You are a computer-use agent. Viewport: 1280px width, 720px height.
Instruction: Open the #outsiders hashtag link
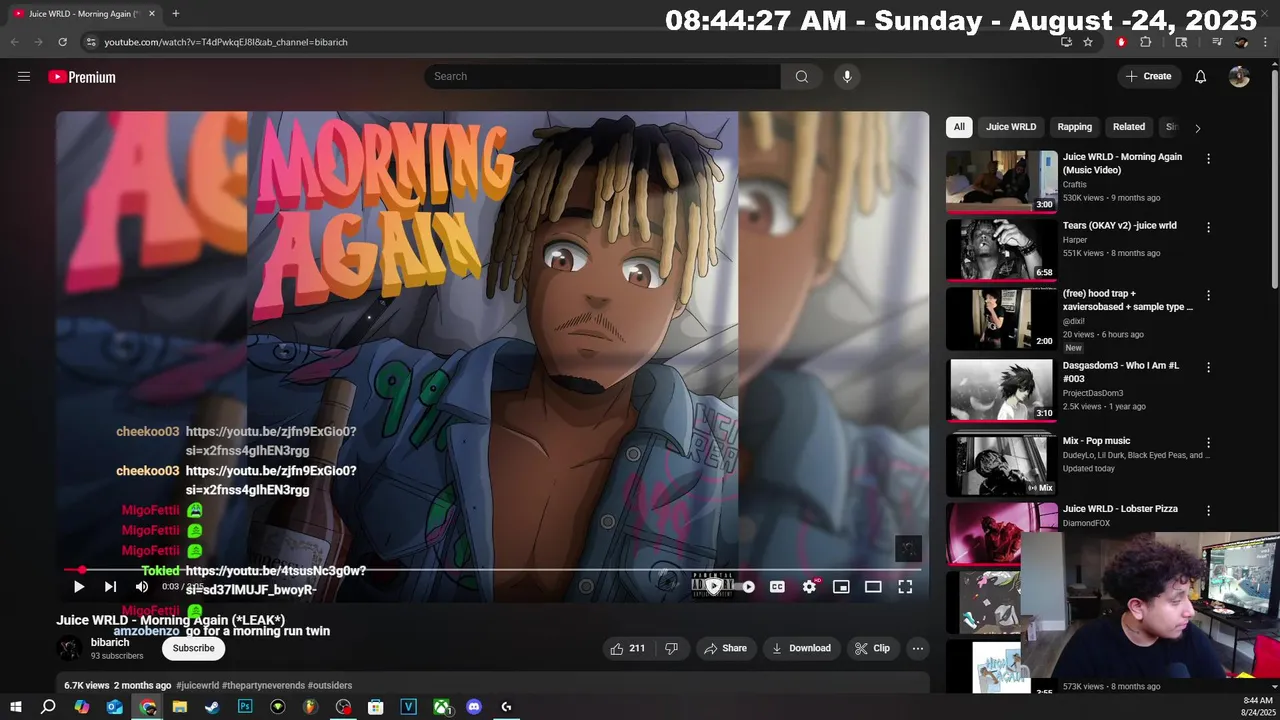pyautogui.click(x=330, y=685)
